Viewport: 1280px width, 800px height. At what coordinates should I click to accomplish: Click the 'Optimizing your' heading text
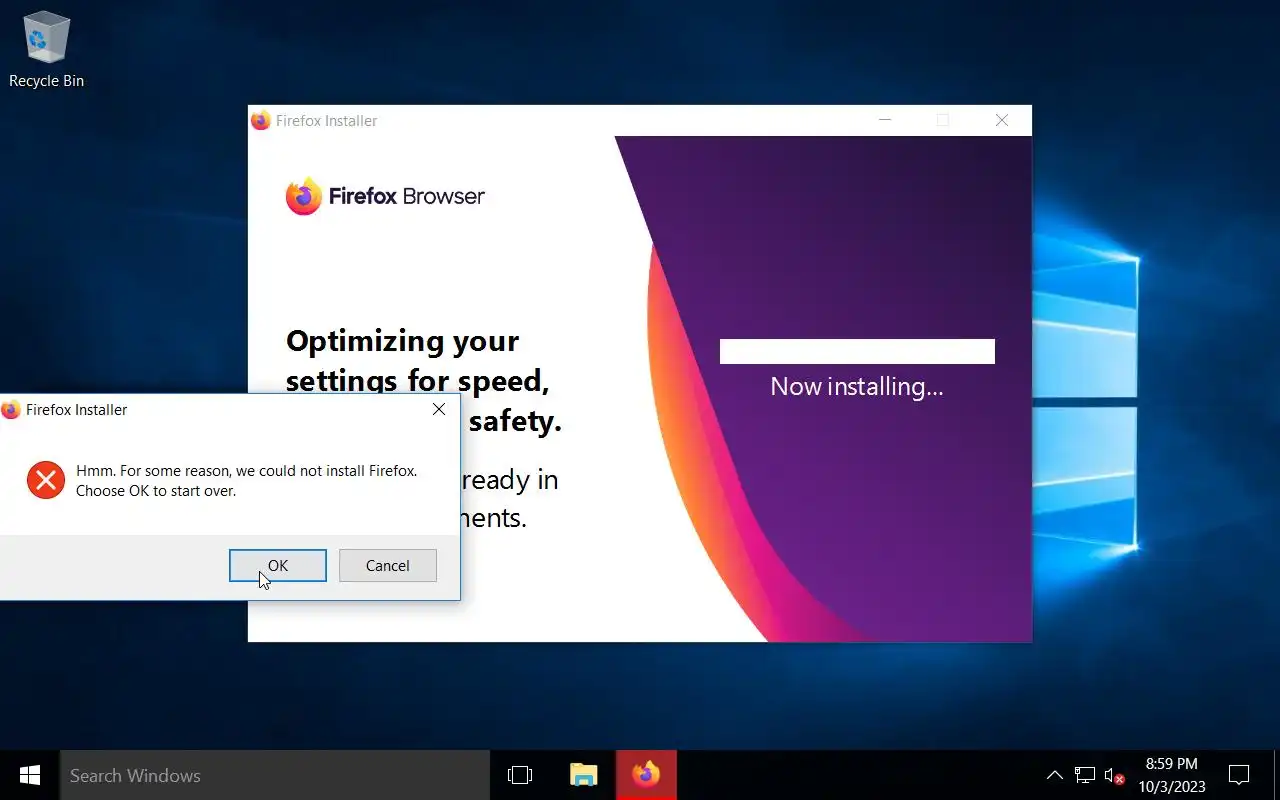[x=402, y=341]
